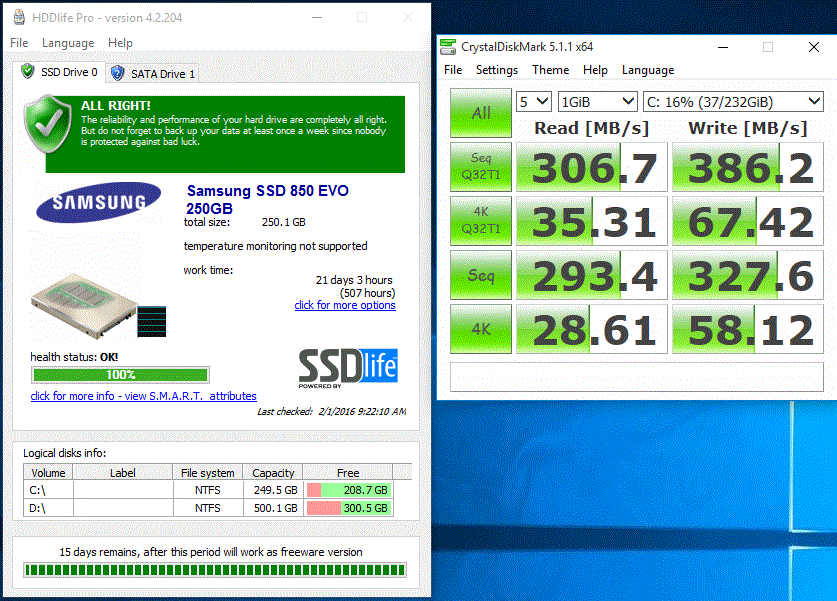The height and width of the screenshot is (601, 837).
Task: Click the Label column header
Action: [123, 472]
